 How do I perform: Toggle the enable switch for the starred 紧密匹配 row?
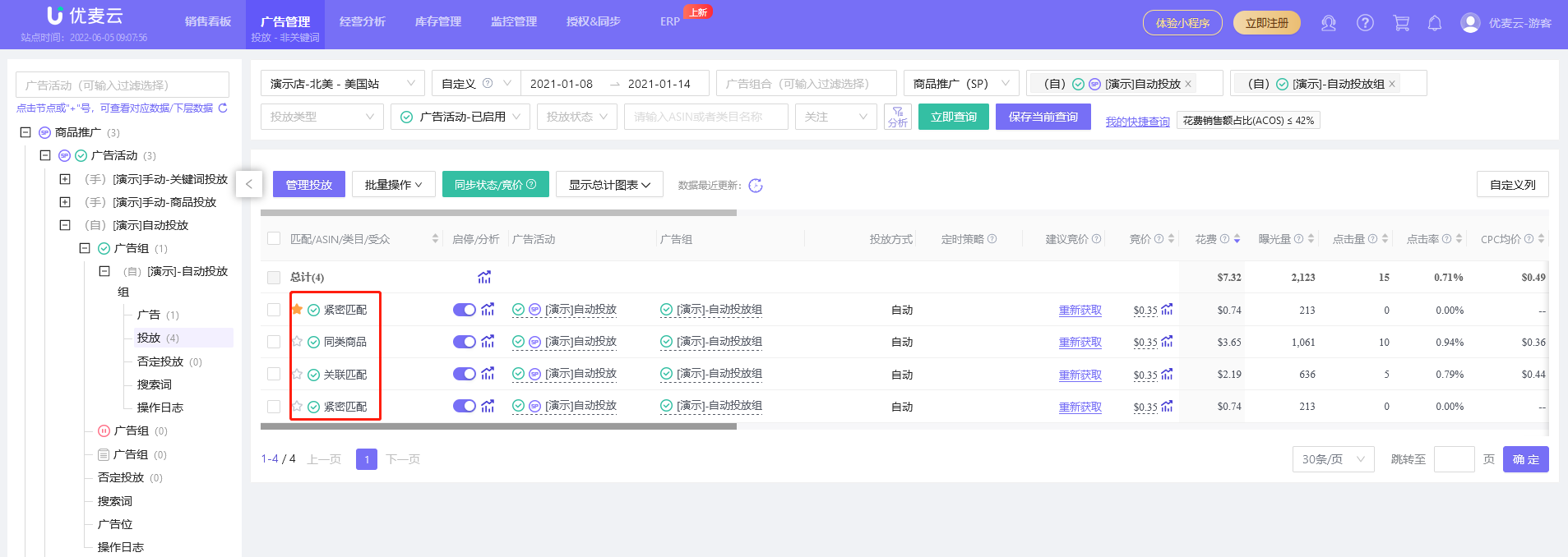[x=465, y=310]
